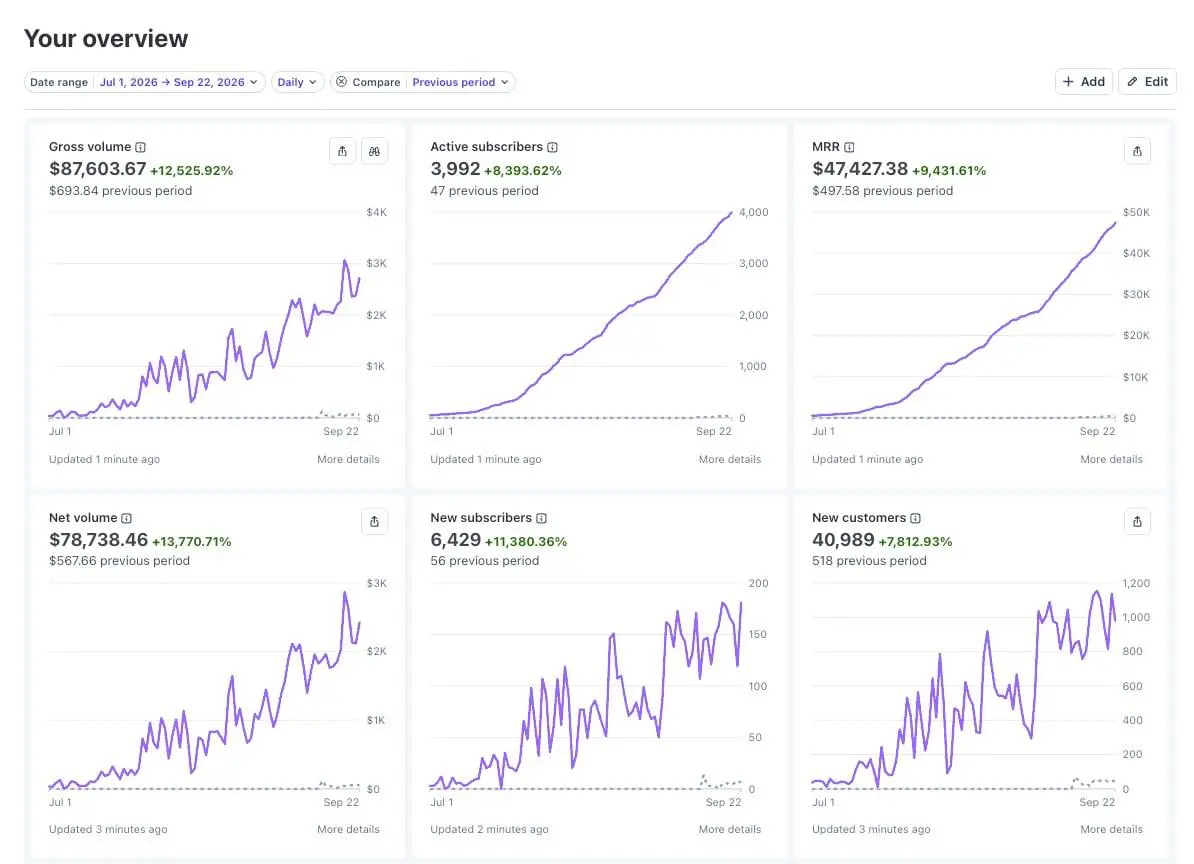This screenshot has width=1194, height=864.
Task: Export the Gross volume chart via share icon
Action: coord(343,151)
